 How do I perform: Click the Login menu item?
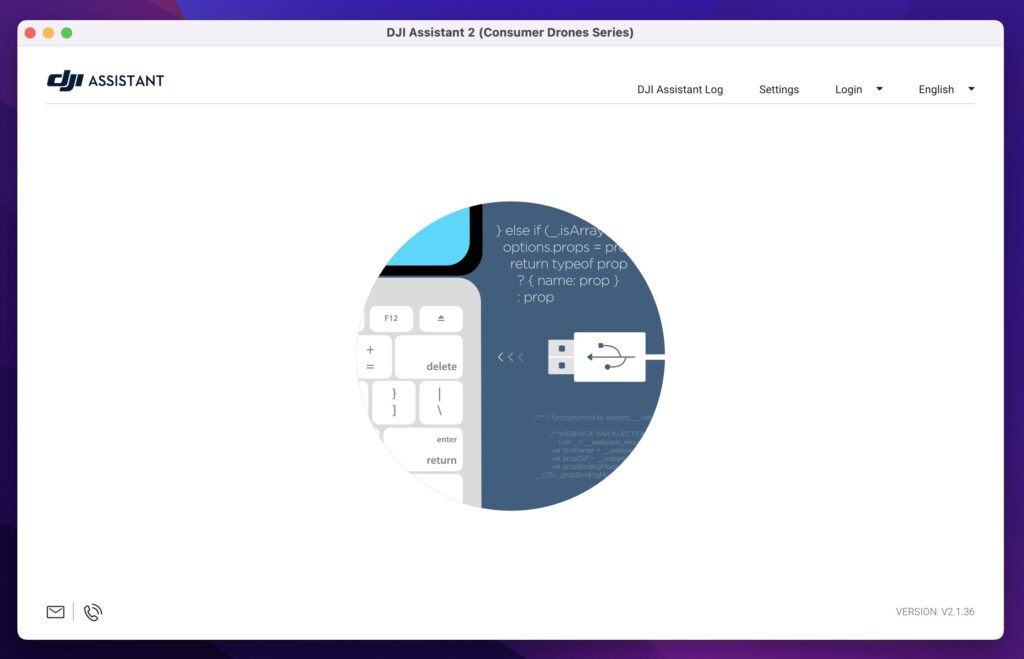tap(848, 89)
